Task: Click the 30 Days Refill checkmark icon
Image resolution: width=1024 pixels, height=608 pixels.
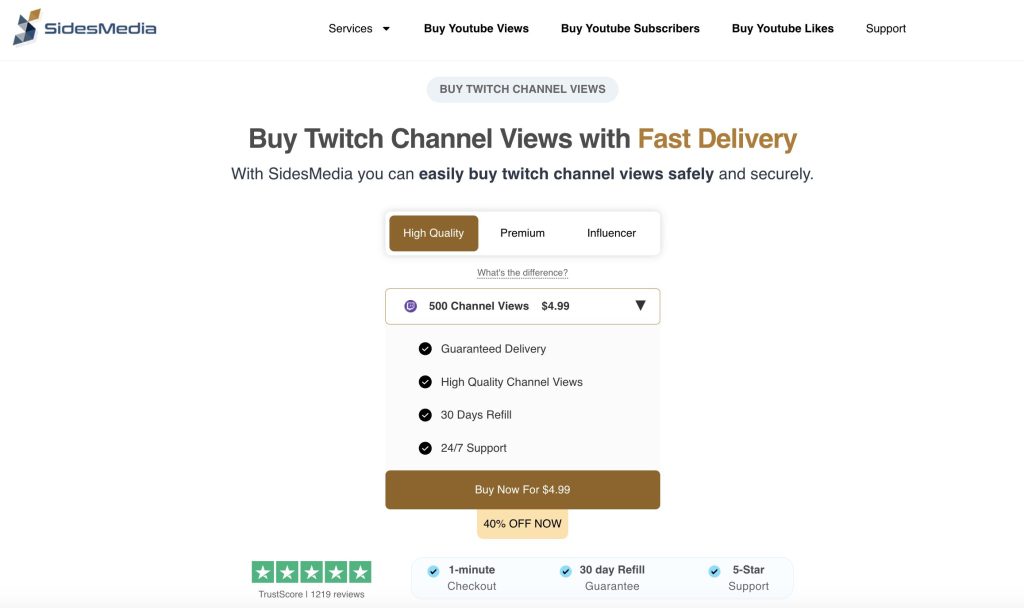Action: click(425, 414)
